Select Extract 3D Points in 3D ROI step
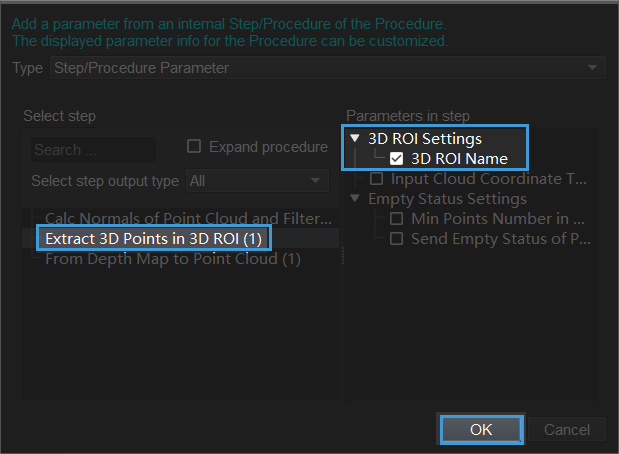The image size is (619, 454). 154,239
